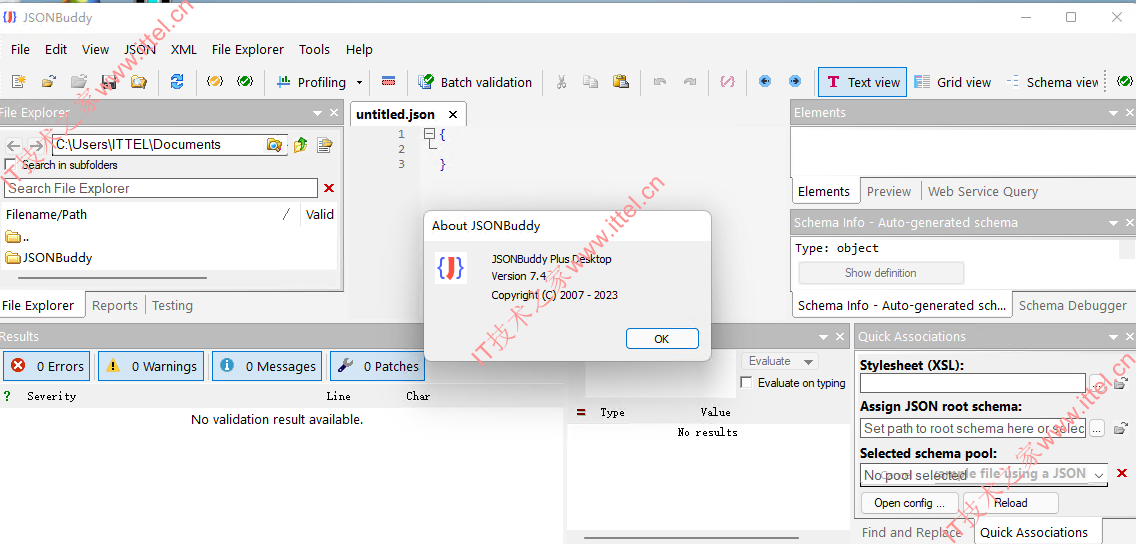This screenshot has width=1136, height=544.
Task: Click the Search File Explorer input field
Action: pos(161,188)
